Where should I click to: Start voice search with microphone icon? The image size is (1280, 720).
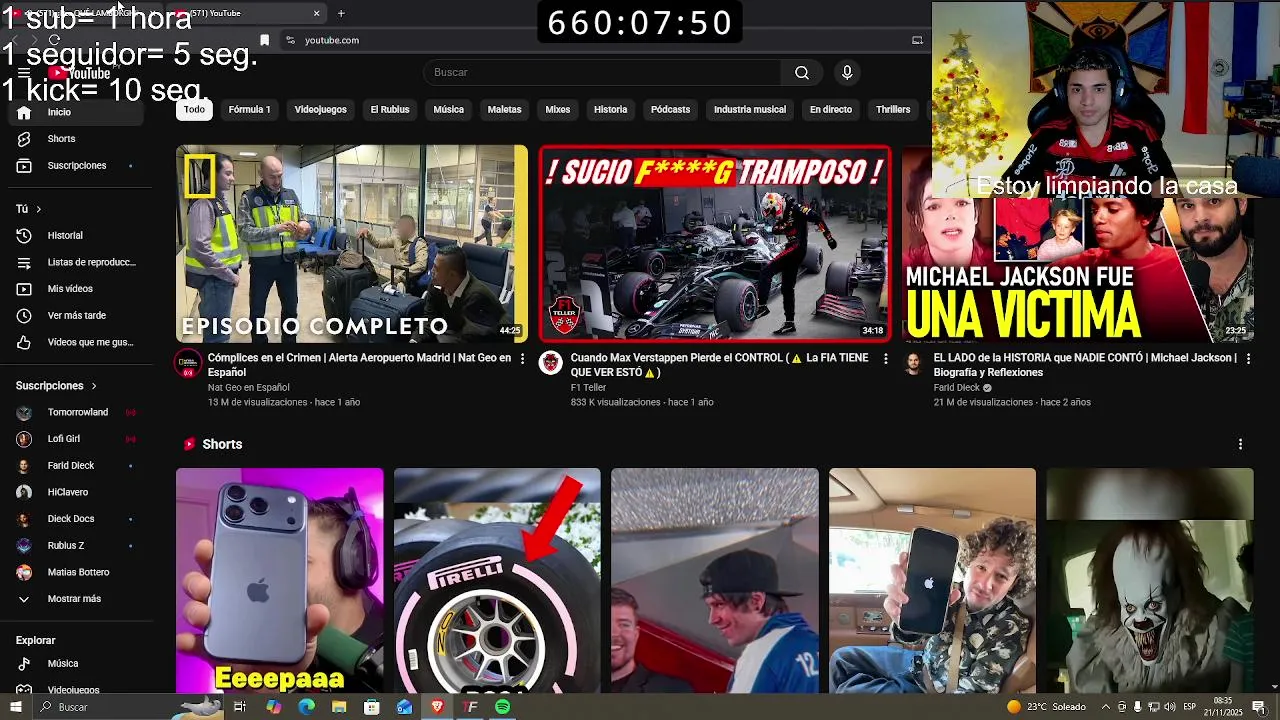pos(847,72)
